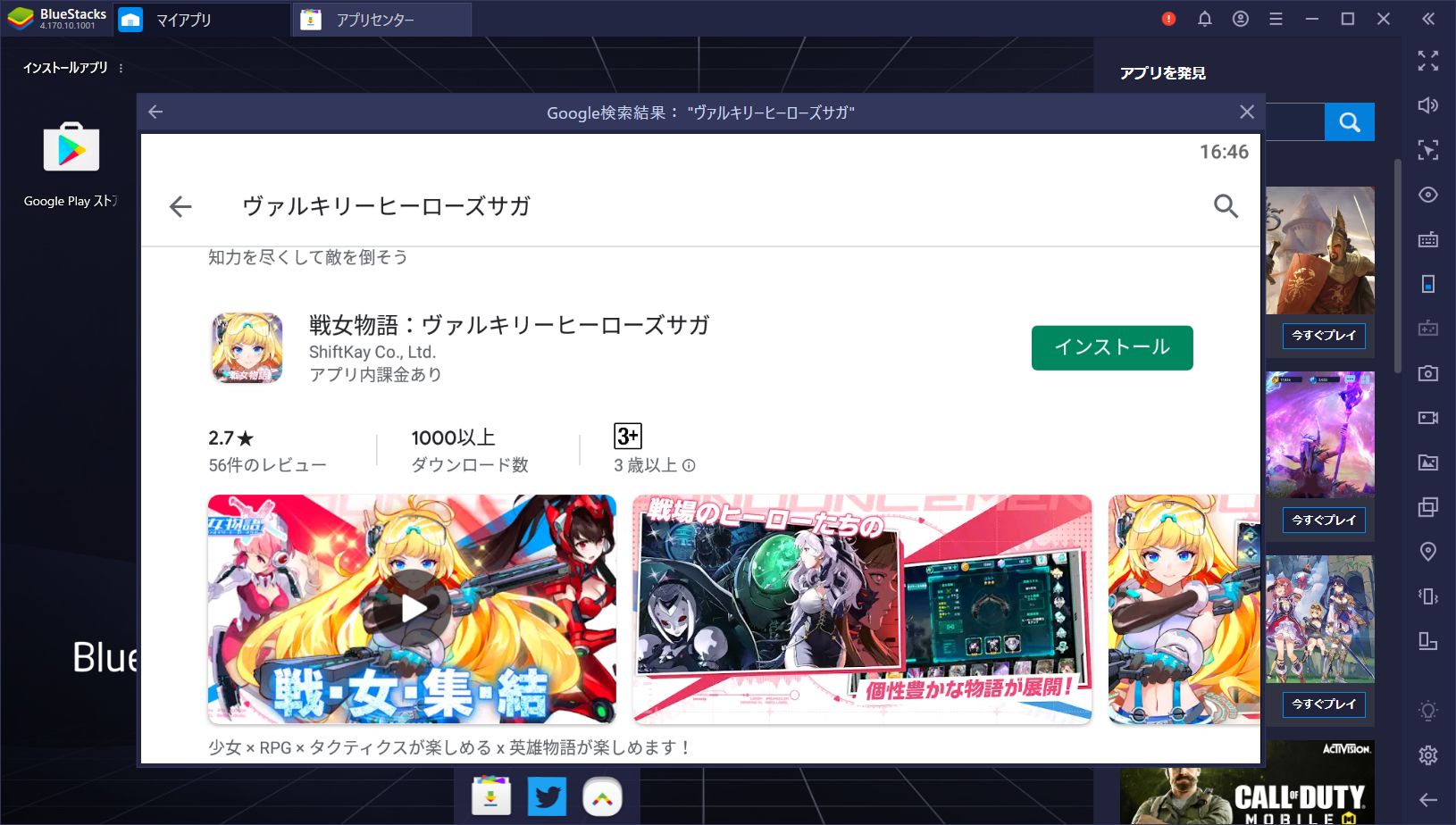1456x825 pixels.
Task: Click the ShiftKay Co., Ltd. developer link
Action: pyautogui.click(x=372, y=352)
